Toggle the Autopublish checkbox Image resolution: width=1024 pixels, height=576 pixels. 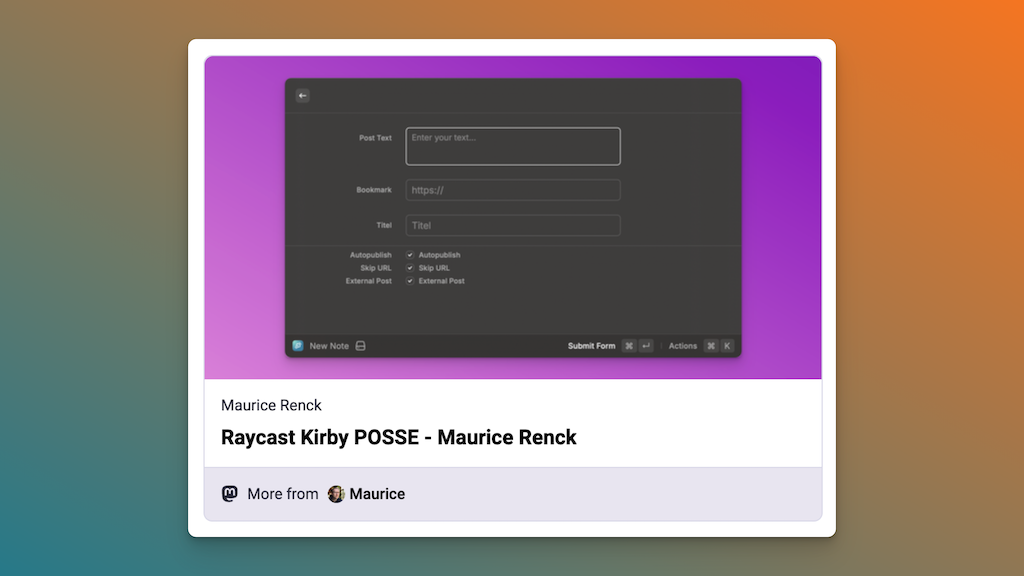[x=410, y=255]
